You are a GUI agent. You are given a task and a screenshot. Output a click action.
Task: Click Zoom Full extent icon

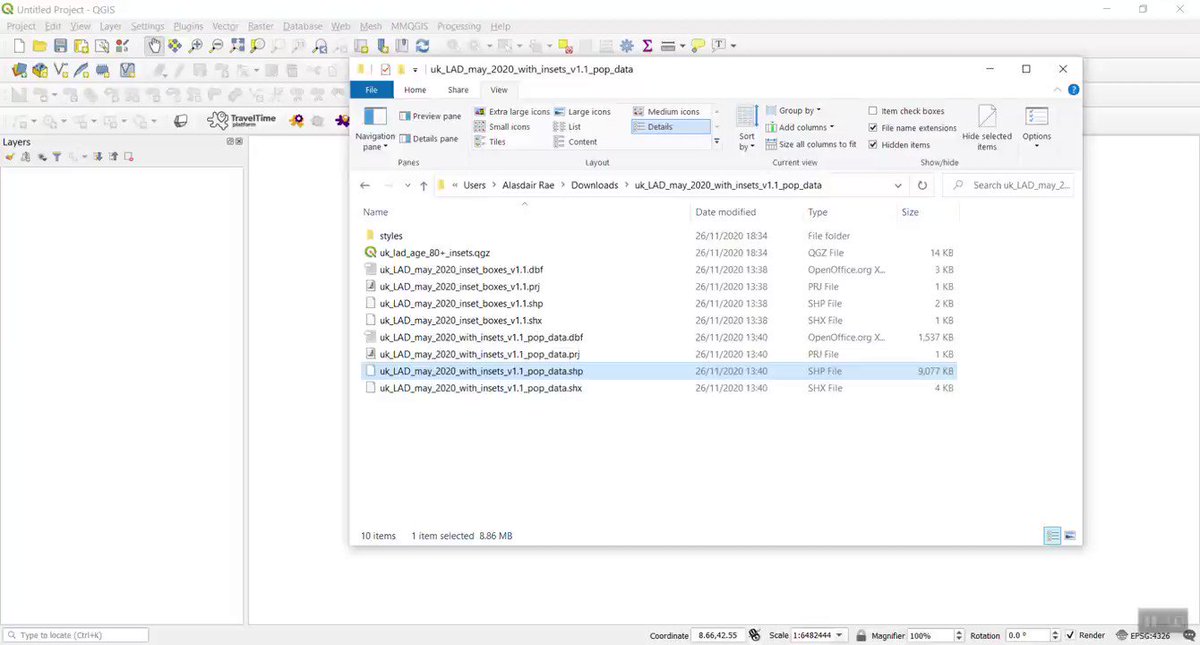[237, 46]
